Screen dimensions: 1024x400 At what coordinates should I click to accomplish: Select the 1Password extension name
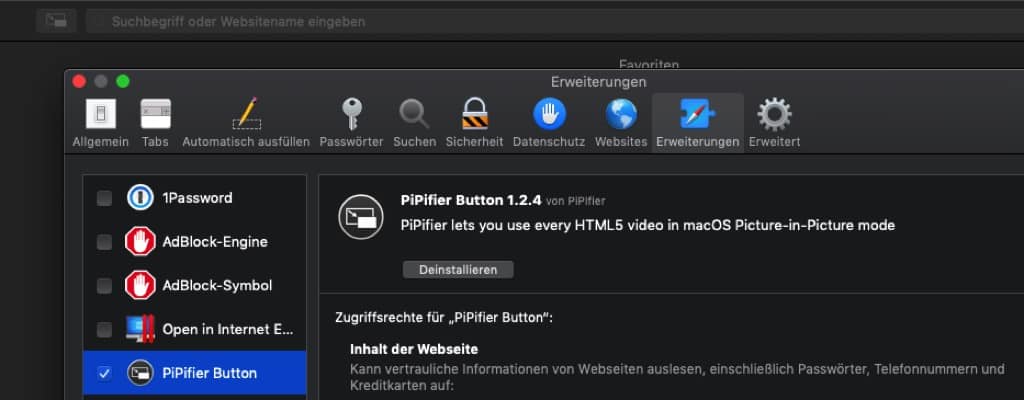point(197,198)
